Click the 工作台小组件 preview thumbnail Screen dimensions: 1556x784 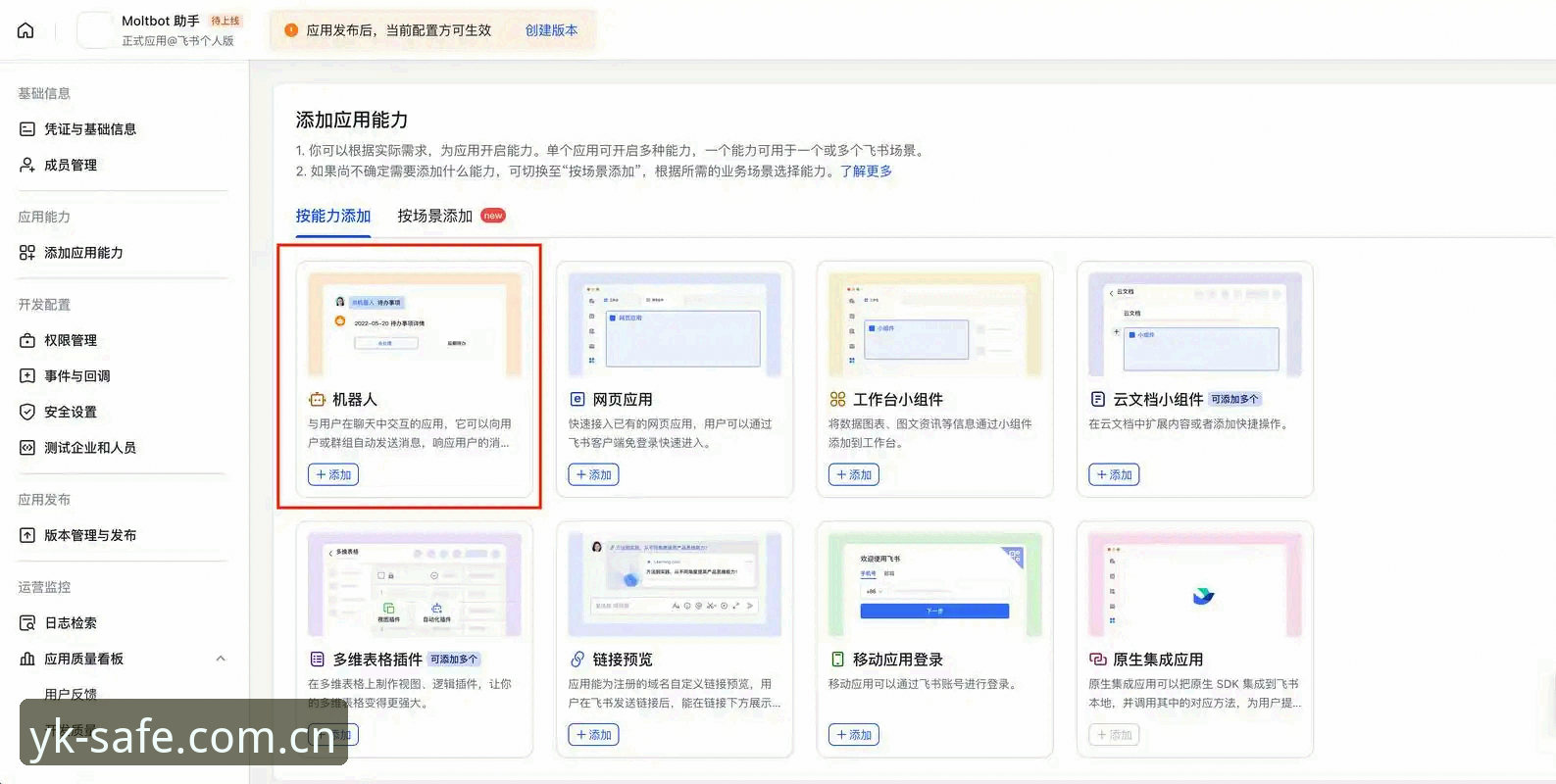[x=935, y=325]
